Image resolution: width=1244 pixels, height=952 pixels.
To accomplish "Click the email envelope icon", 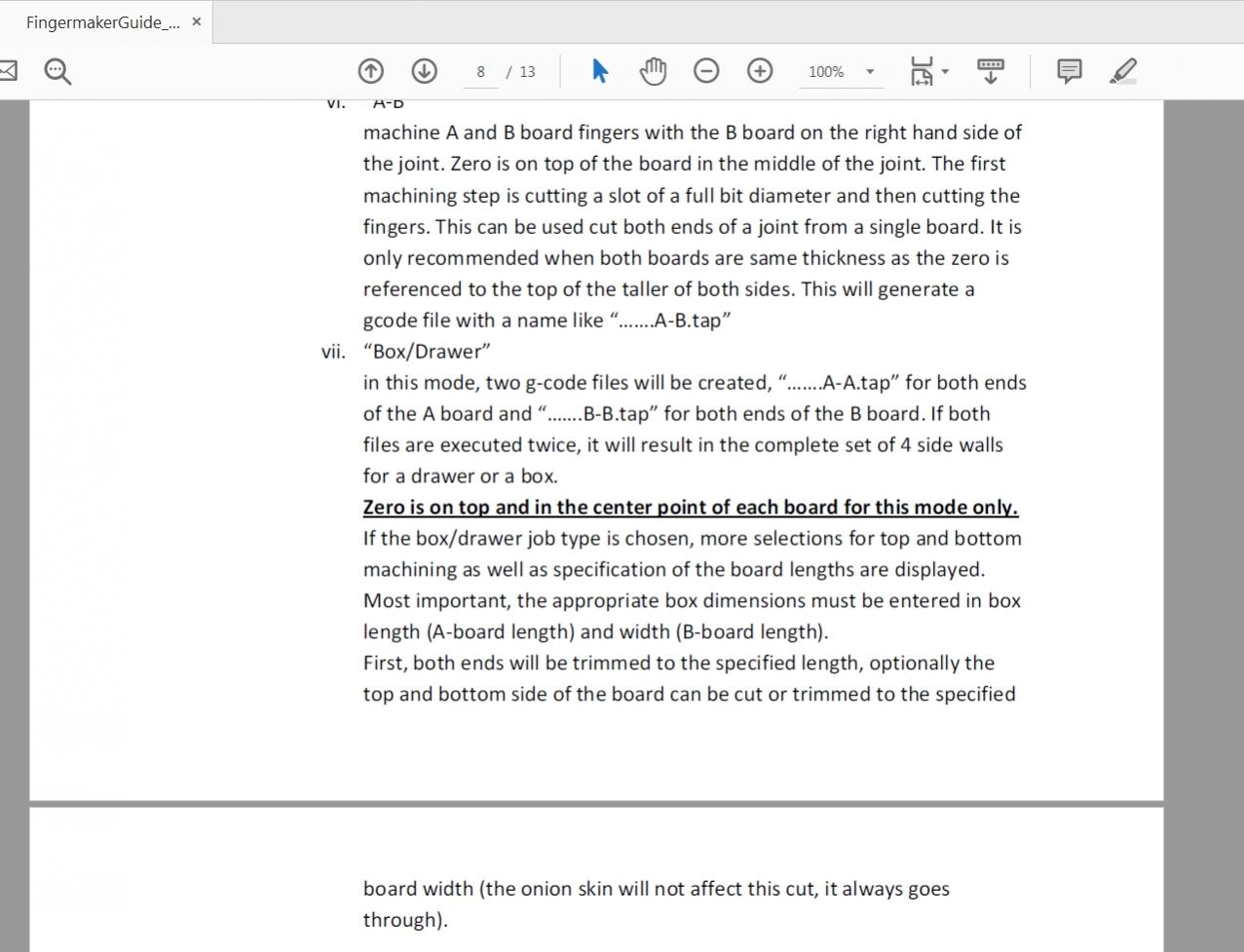I will click(x=7, y=71).
